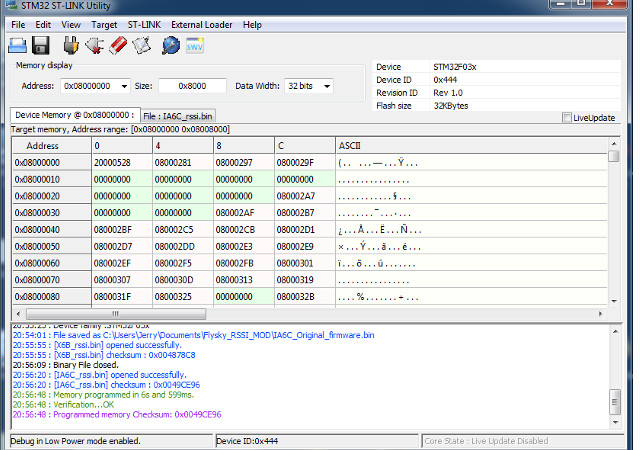
Task: Select cell 080002AF
Action: pos(244,213)
